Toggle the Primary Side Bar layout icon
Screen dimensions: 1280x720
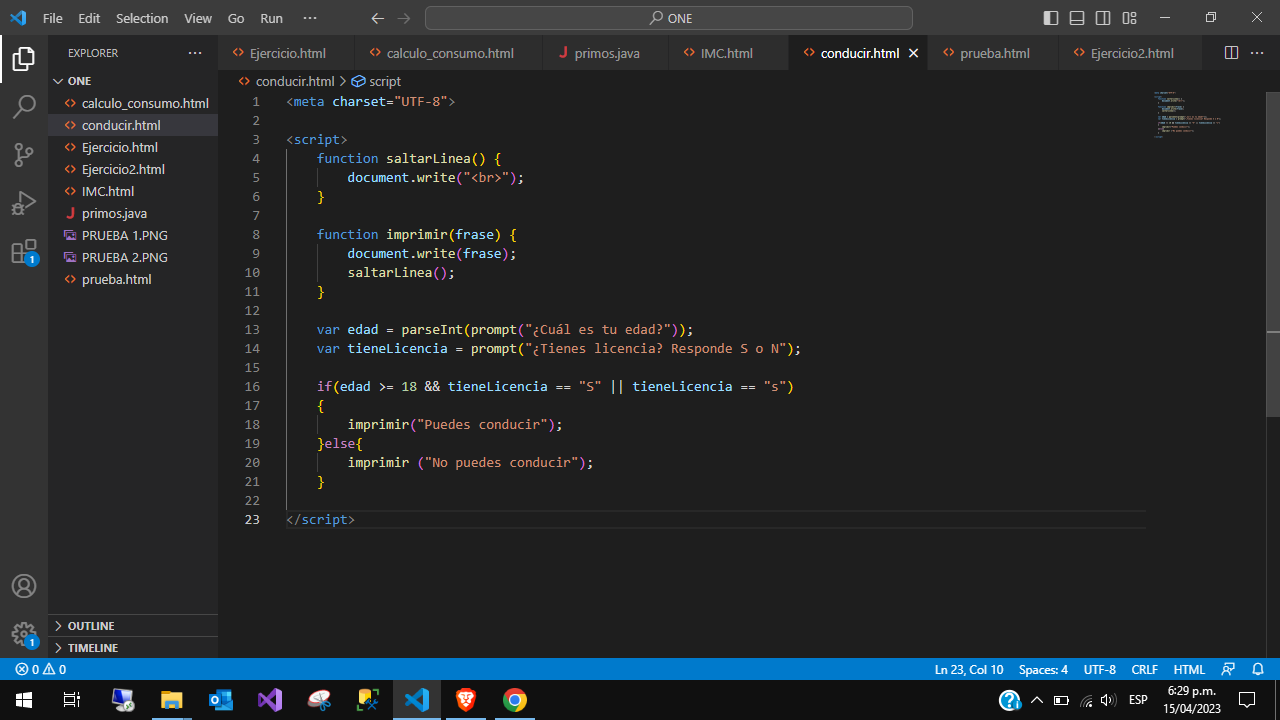(x=1051, y=18)
